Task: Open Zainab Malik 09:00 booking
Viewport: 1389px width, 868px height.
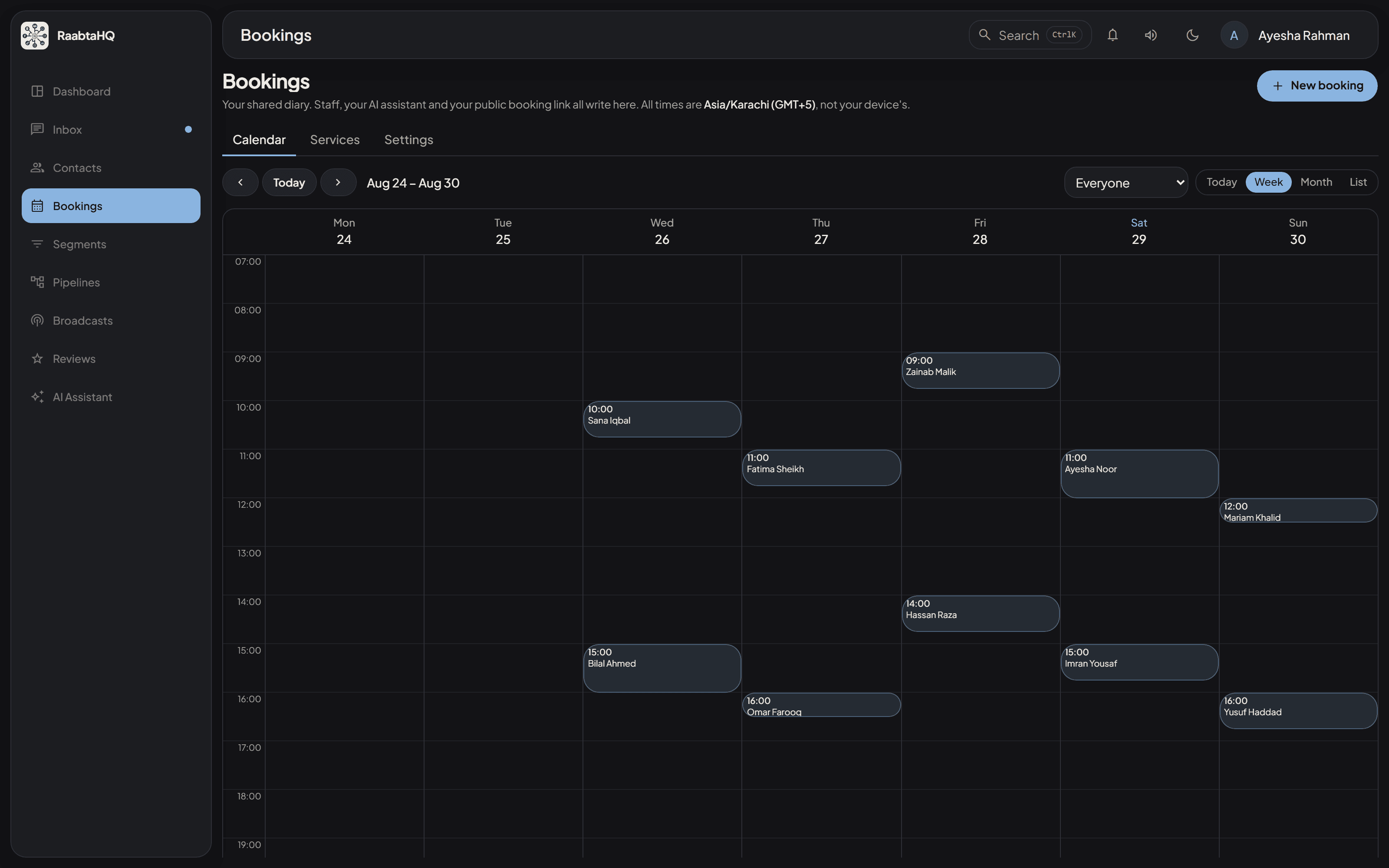Action: (980, 370)
